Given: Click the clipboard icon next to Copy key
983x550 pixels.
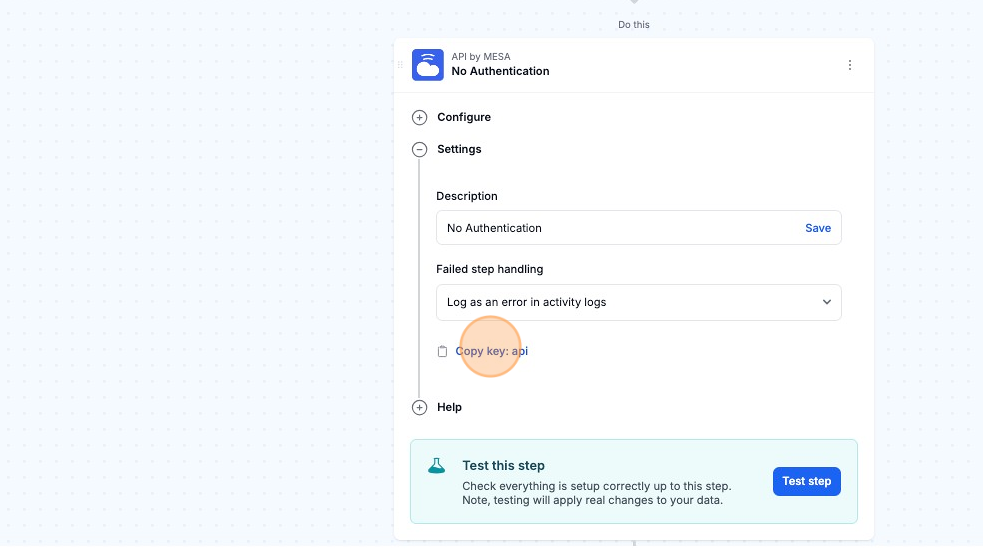Looking at the screenshot, I should click(442, 352).
